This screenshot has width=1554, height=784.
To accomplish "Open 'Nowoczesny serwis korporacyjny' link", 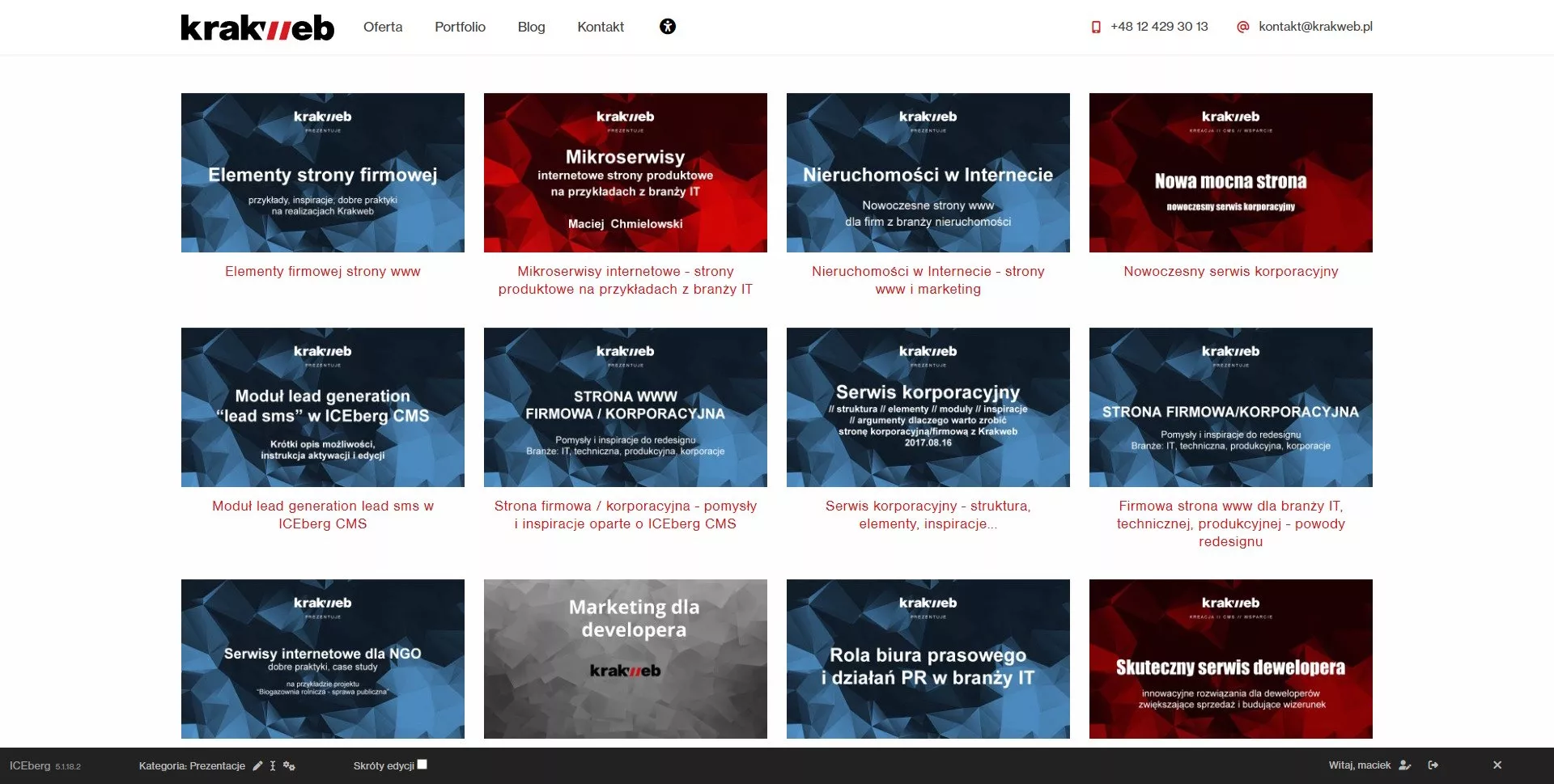I will point(1231,272).
